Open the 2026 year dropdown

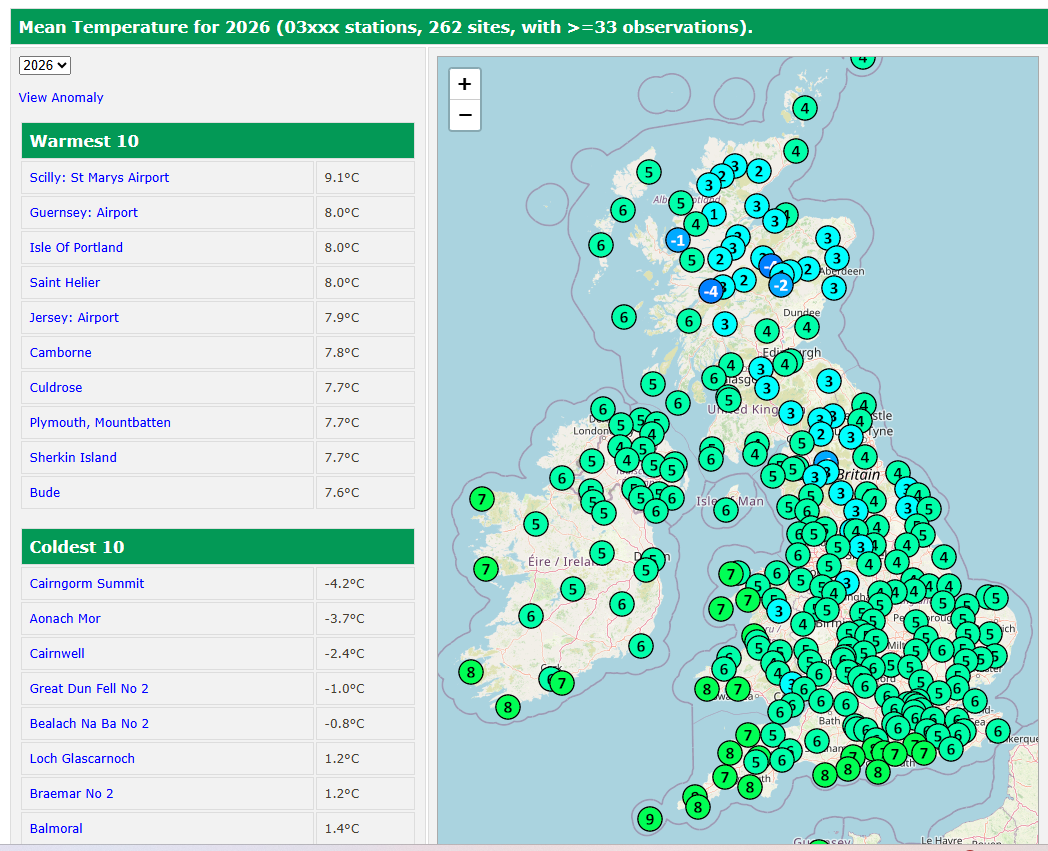click(45, 65)
